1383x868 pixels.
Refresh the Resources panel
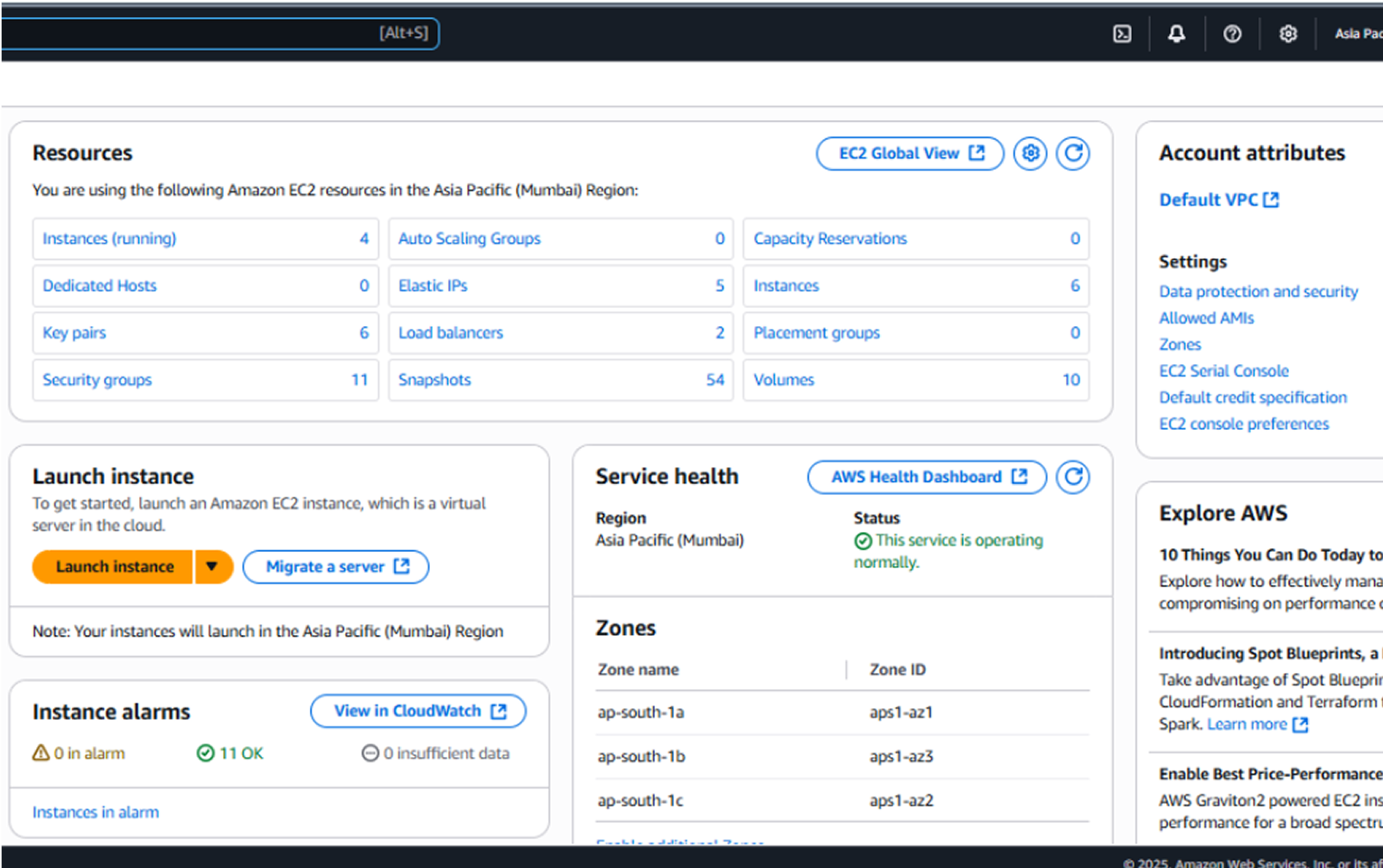[x=1073, y=154]
